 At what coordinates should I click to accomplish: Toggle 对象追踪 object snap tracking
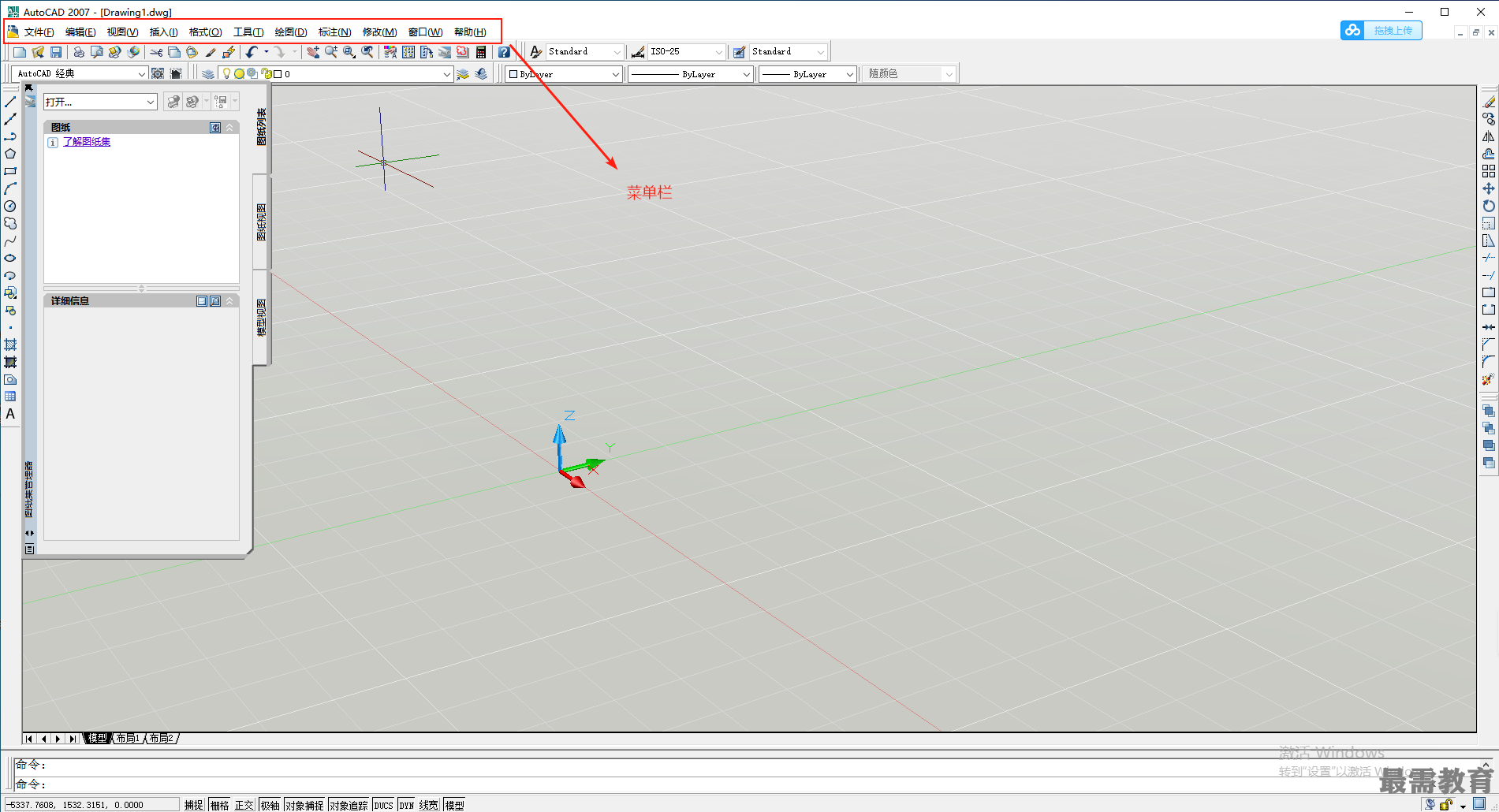tap(349, 805)
